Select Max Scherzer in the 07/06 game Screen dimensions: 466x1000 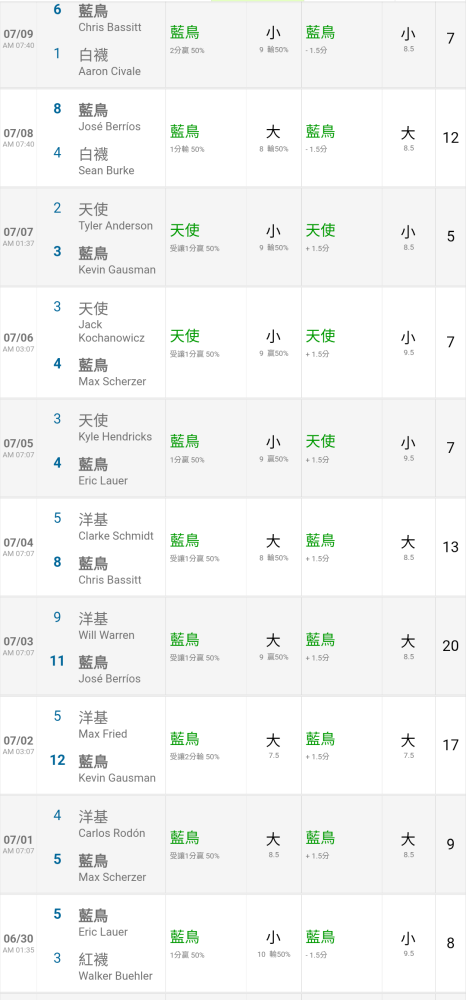[112, 381]
